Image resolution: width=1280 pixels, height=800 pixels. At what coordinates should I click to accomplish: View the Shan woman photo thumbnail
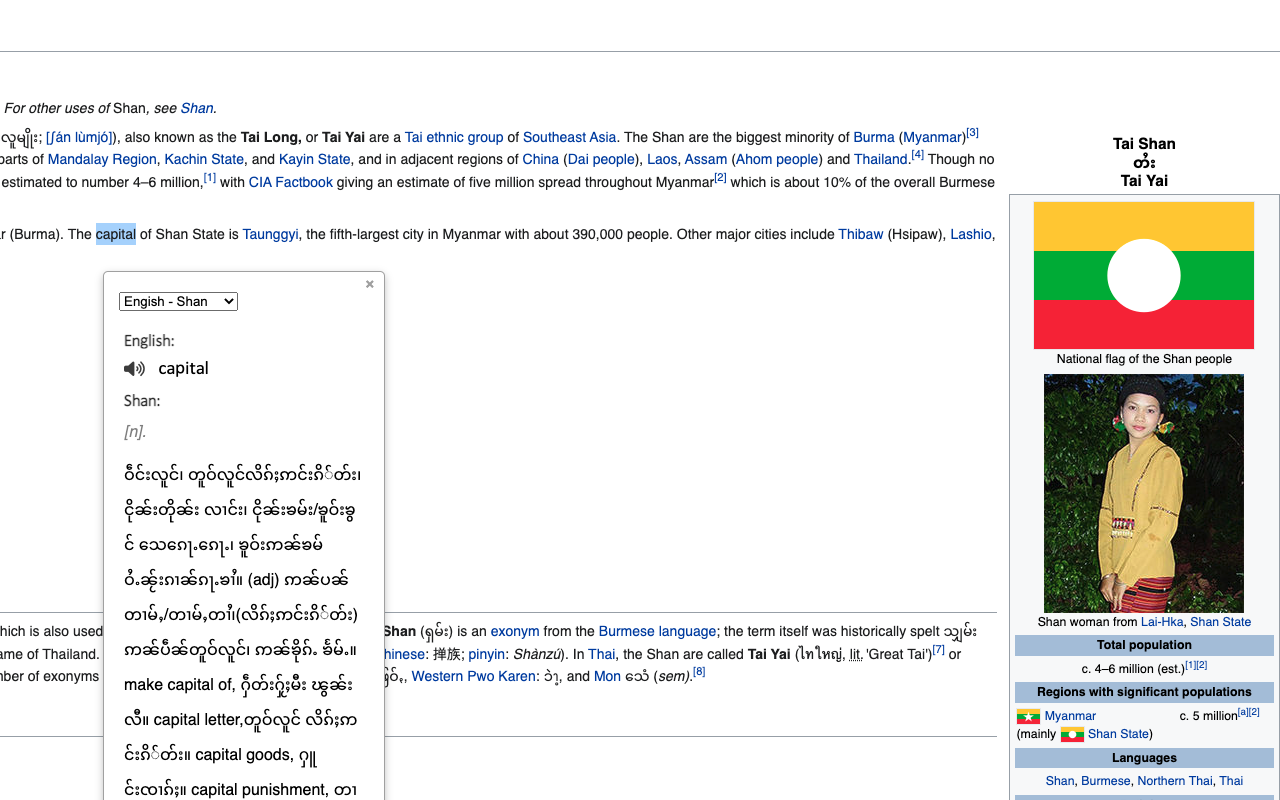click(1143, 492)
